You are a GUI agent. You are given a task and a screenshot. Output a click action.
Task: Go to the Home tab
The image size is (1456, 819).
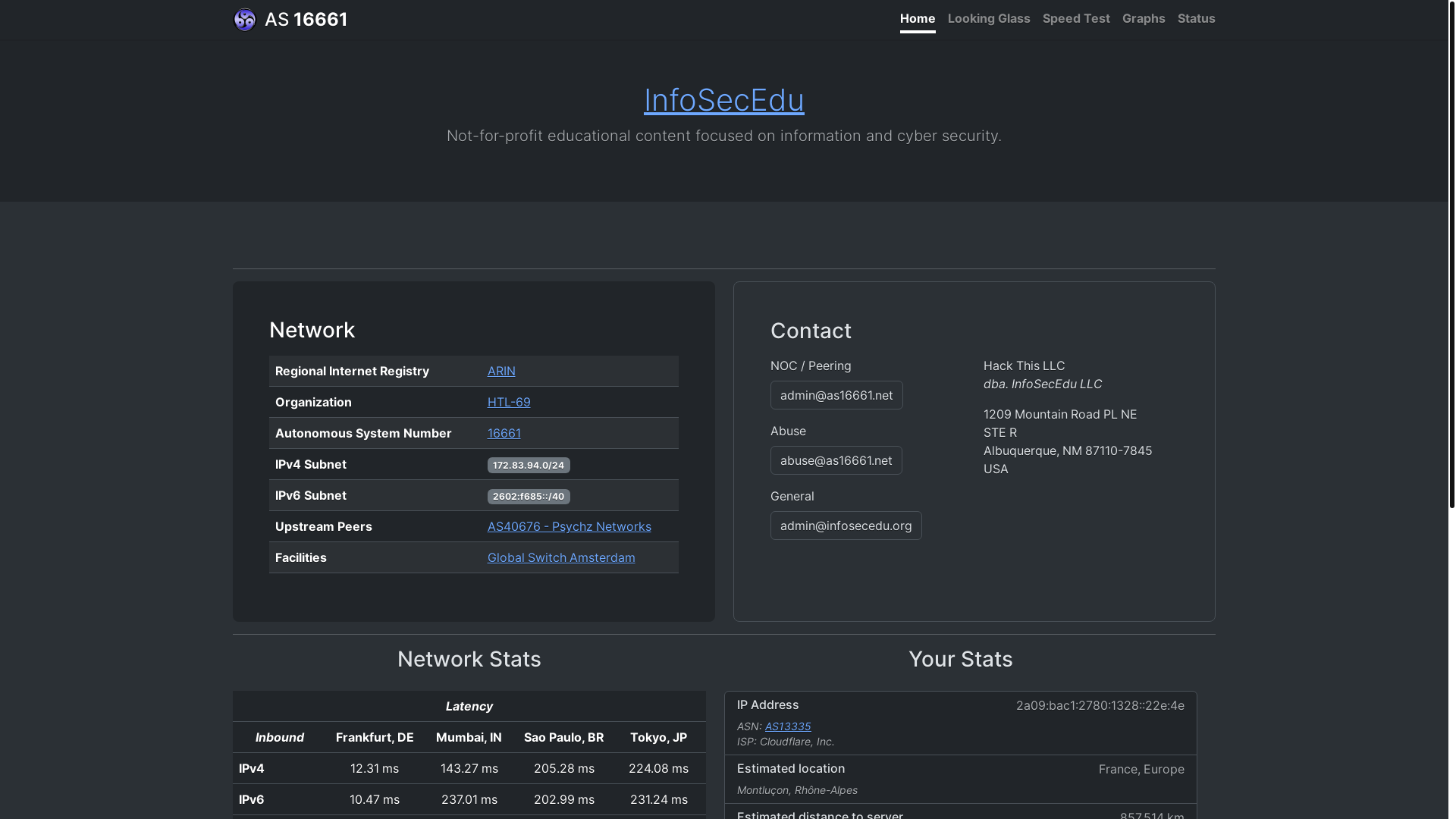click(x=918, y=18)
